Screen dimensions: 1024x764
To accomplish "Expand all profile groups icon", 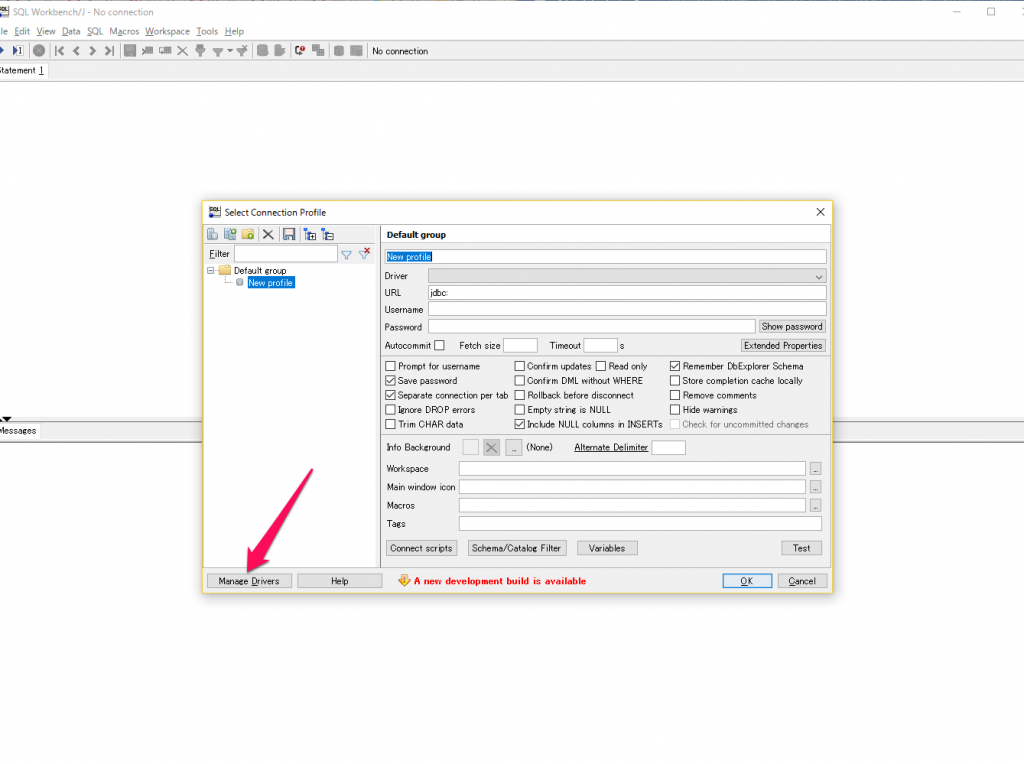I will click(310, 234).
